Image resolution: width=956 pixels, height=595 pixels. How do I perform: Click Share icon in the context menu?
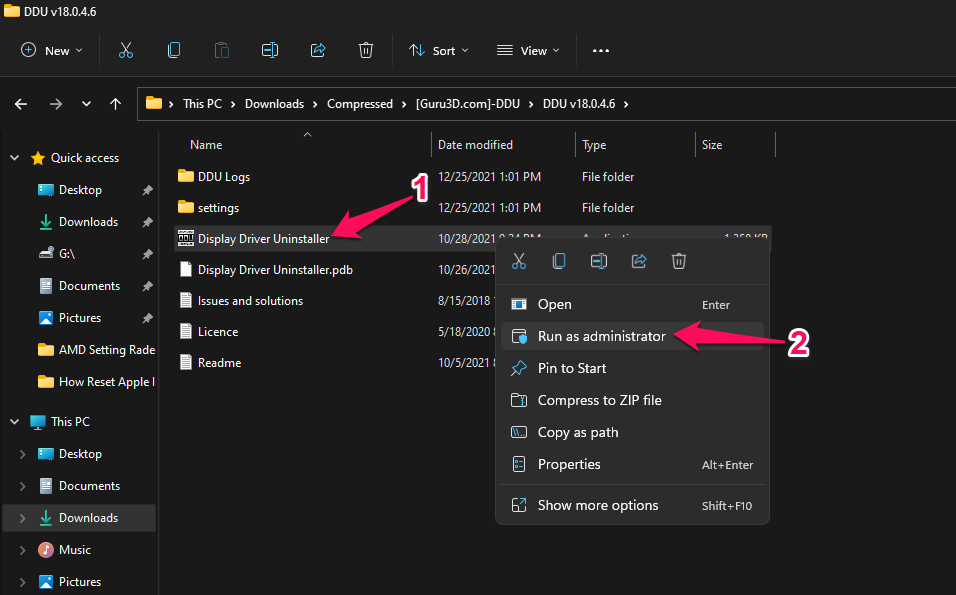pyautogui.click(x=638, y=262)
